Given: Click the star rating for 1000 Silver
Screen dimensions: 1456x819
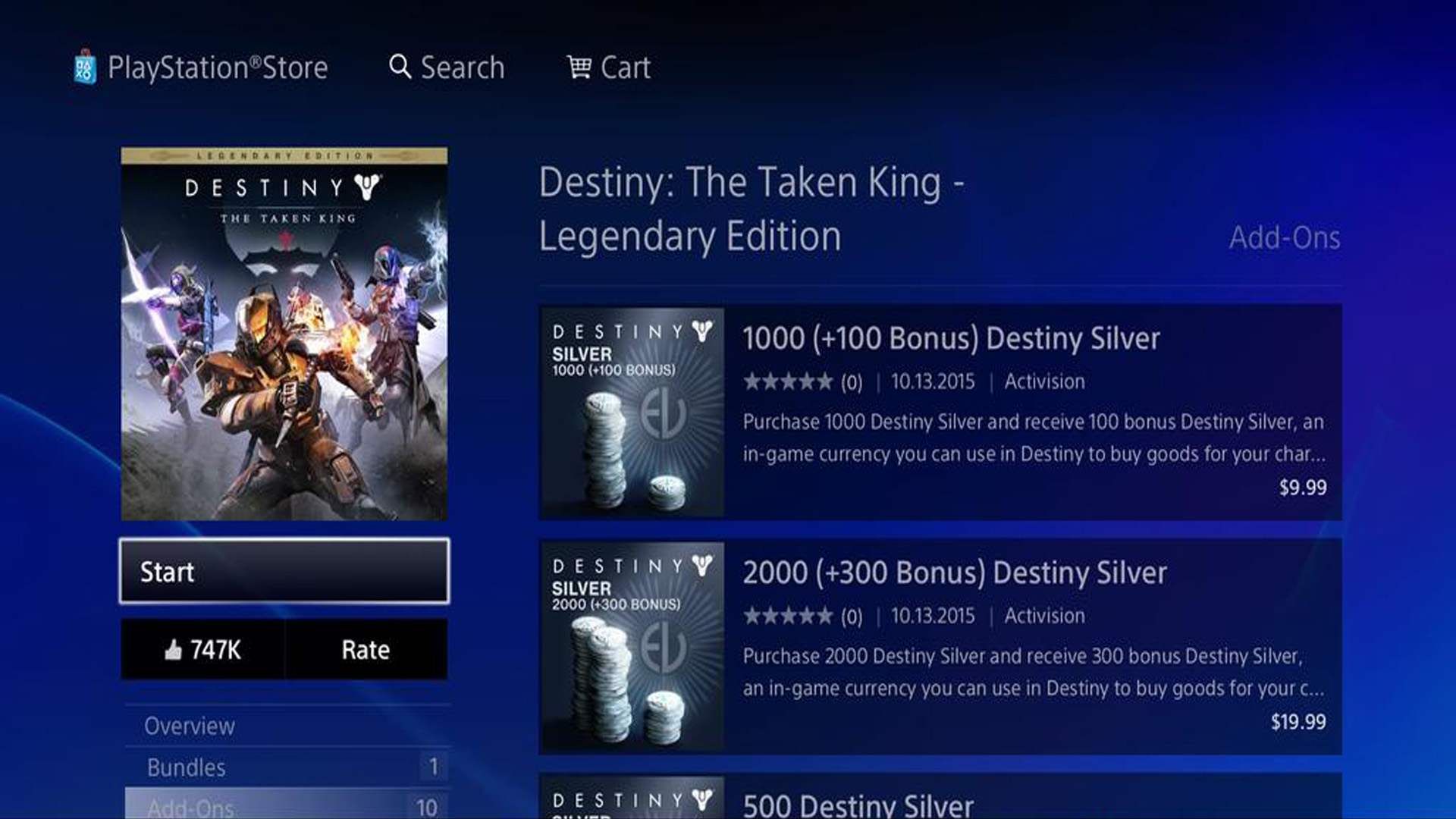Looking at the screenshot, I should (x=788, y=381).
